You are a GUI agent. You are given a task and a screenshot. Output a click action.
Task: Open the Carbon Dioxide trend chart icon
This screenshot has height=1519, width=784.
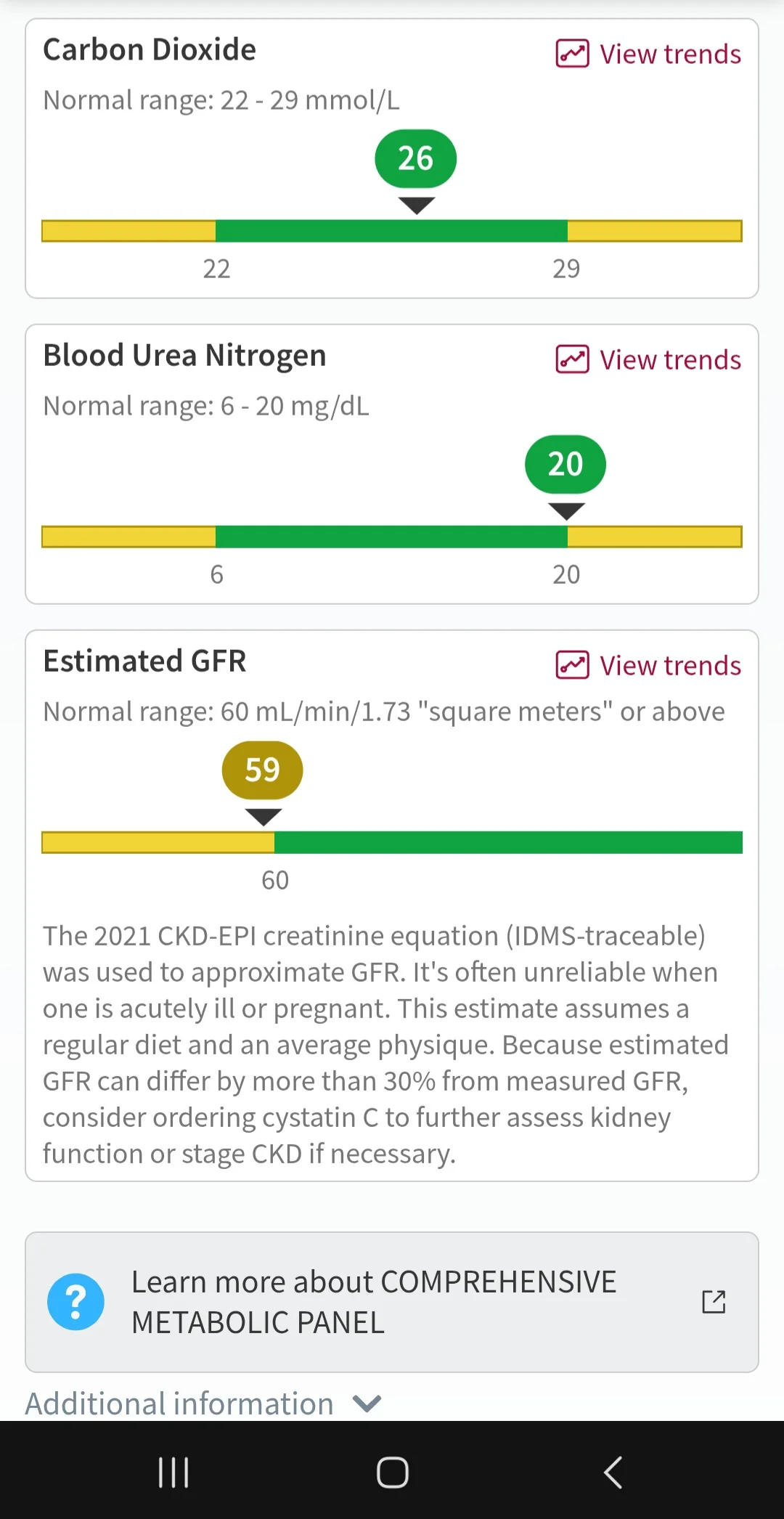click(x=572, y=54)
